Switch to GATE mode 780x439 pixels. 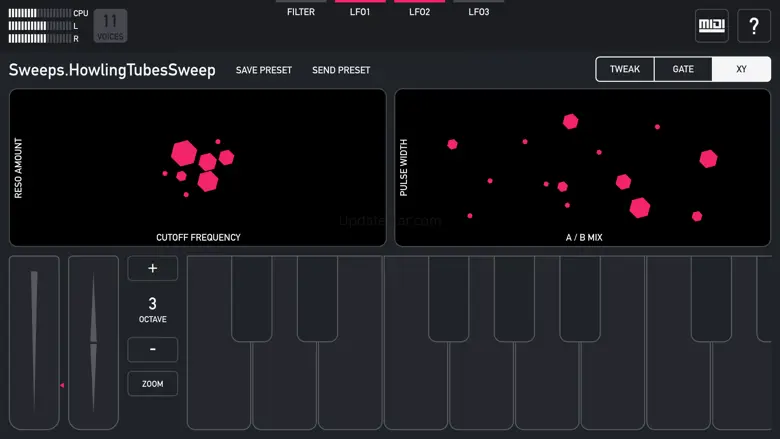[x=683, y=69]
